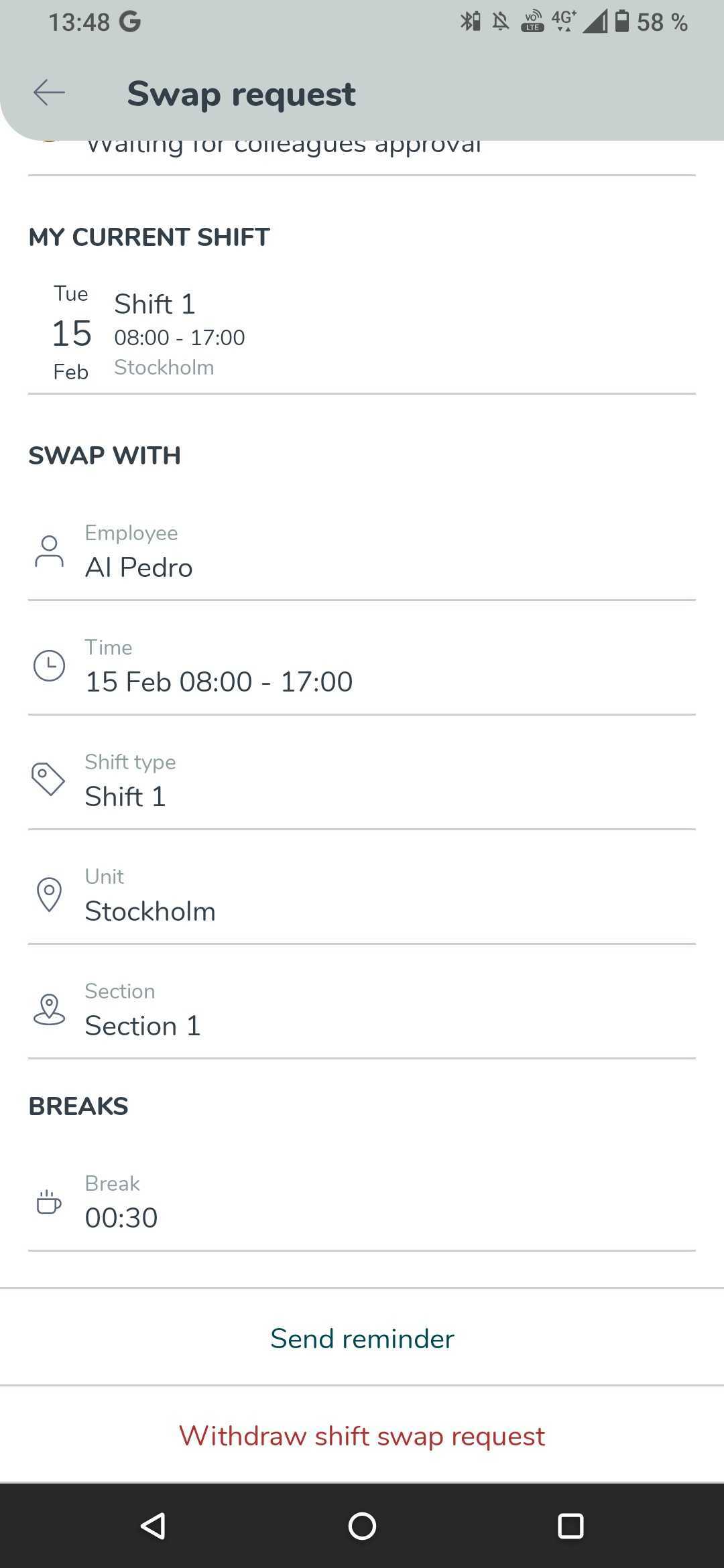
Task: Tap the coffee cup Break icon
Action: (48, 1201)
